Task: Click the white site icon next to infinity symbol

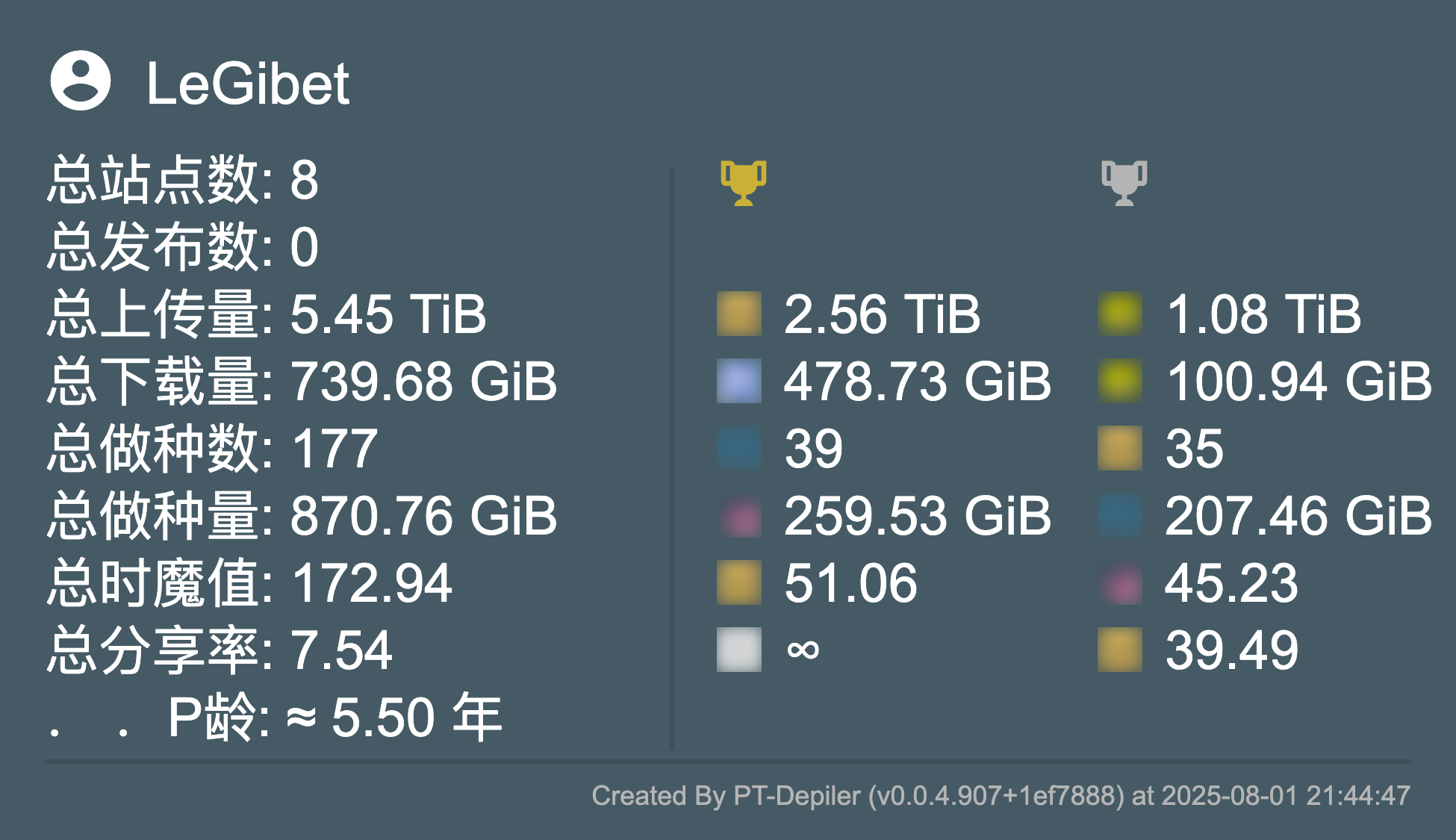Action: coord(739,650)
